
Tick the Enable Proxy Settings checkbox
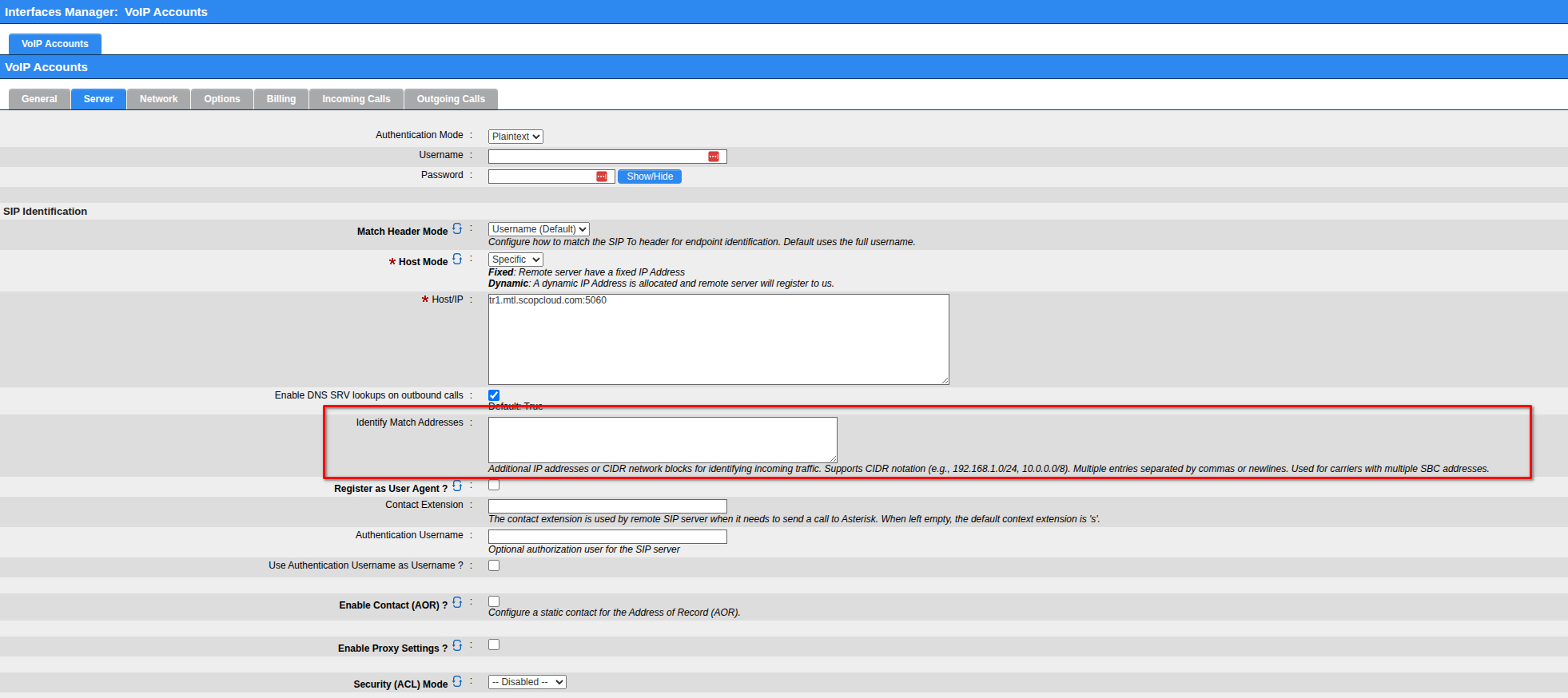point(494,644)
